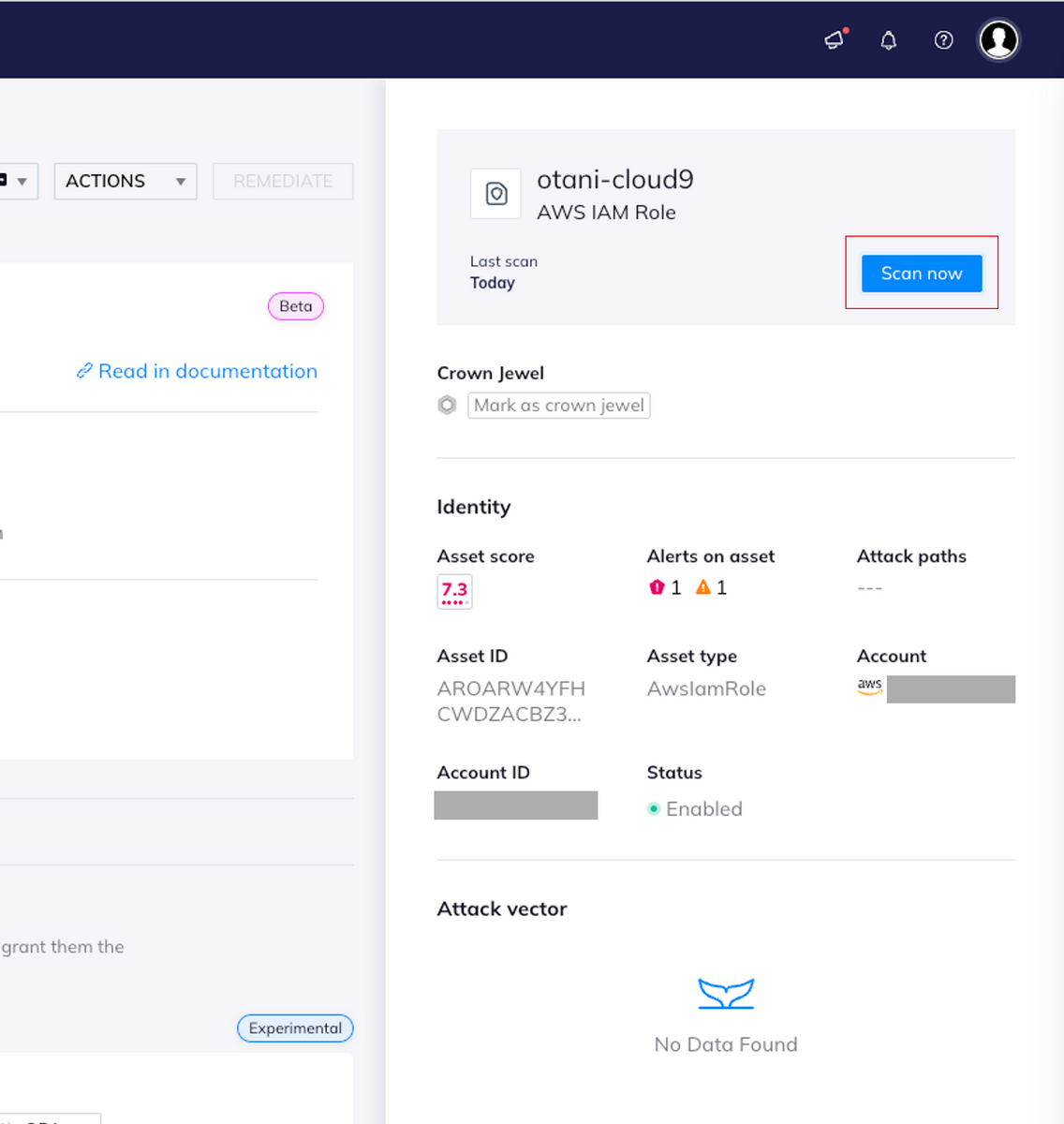Open the ACTIONS dropdown
The height and width of the screenshot is (1124, 1064).
[x=126, y=181]
